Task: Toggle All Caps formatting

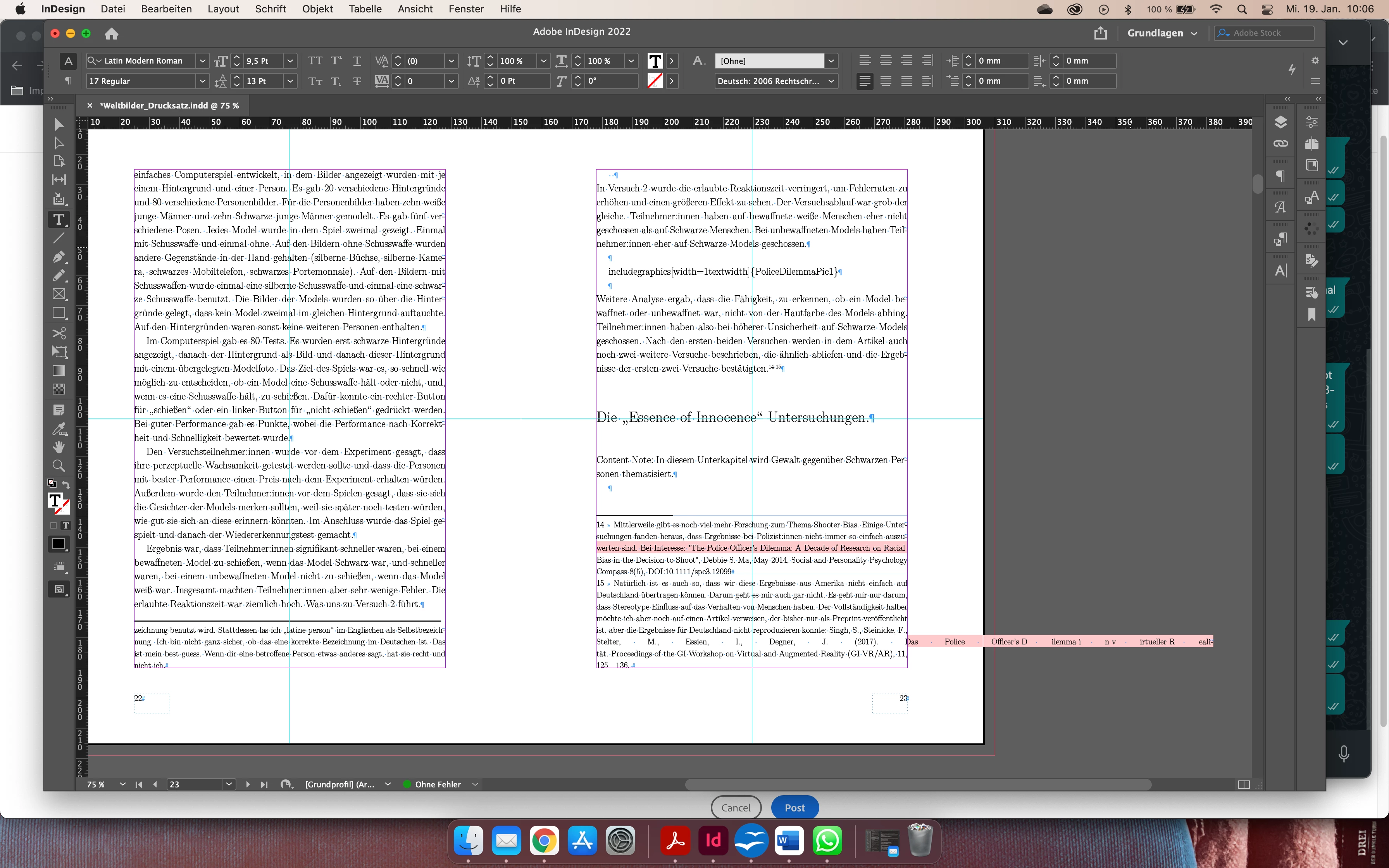Action: tap(315, 61)
